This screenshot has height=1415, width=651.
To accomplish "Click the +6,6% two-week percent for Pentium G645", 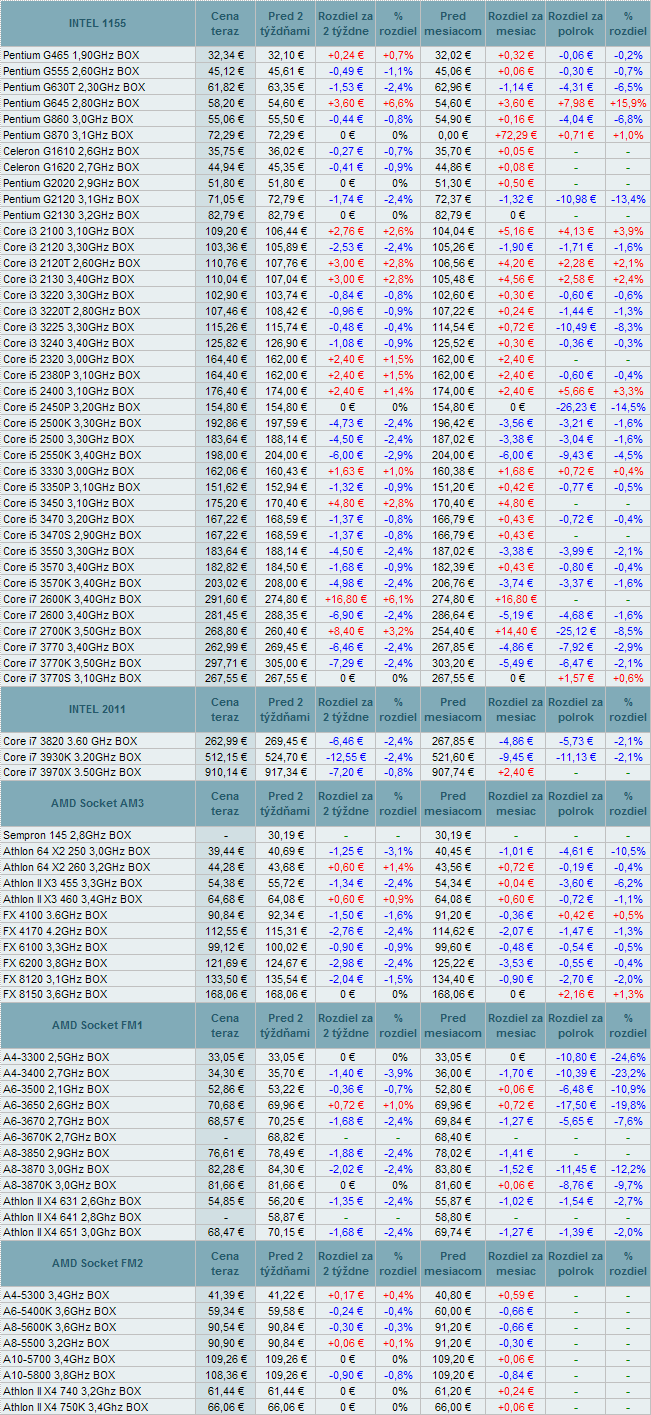I will click(398, 102).
